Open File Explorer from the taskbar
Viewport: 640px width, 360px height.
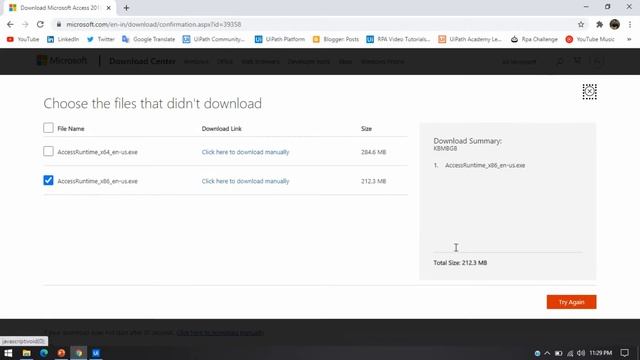coord(27,353)
